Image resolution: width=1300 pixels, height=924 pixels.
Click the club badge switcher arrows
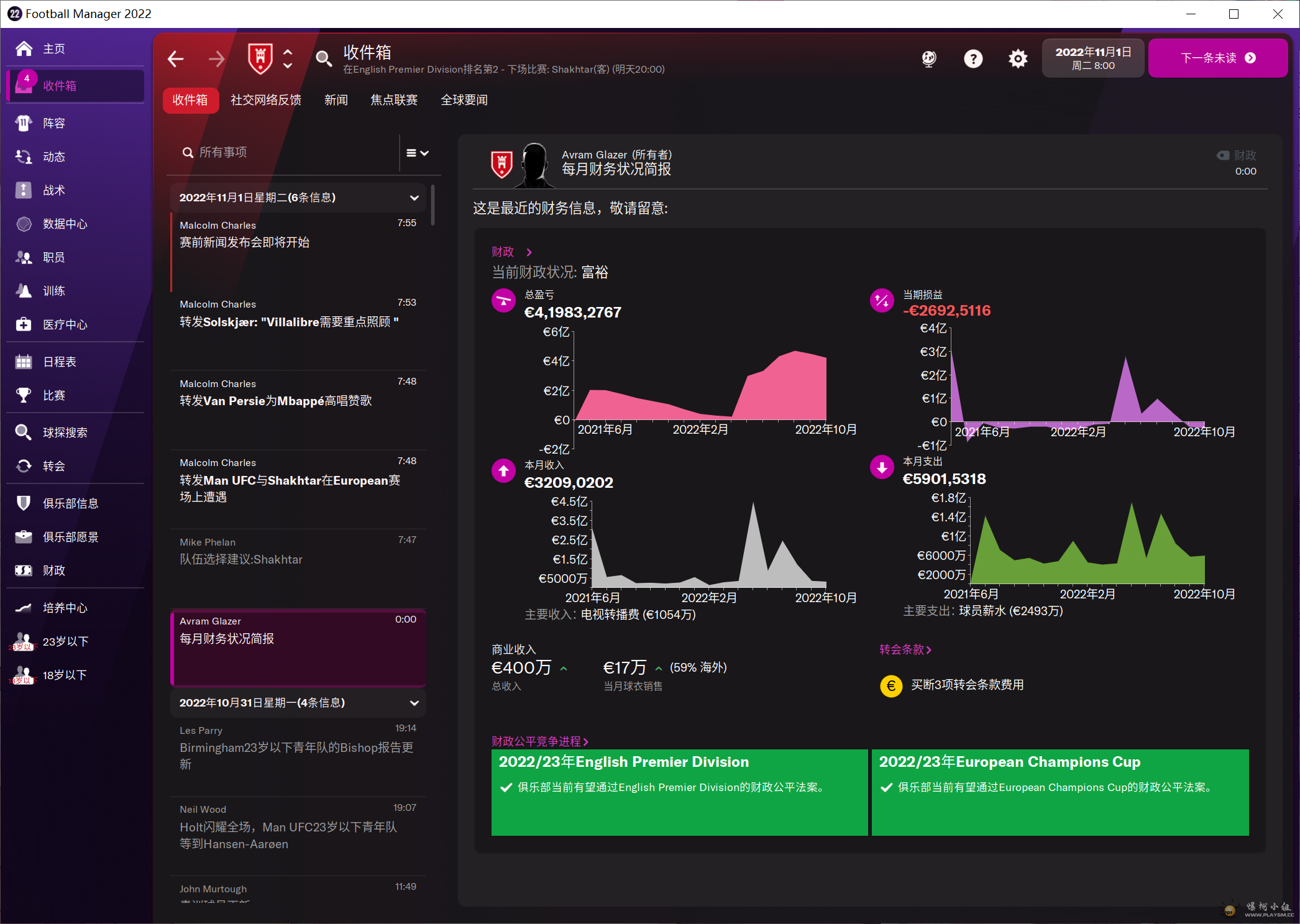click(288, 59)
